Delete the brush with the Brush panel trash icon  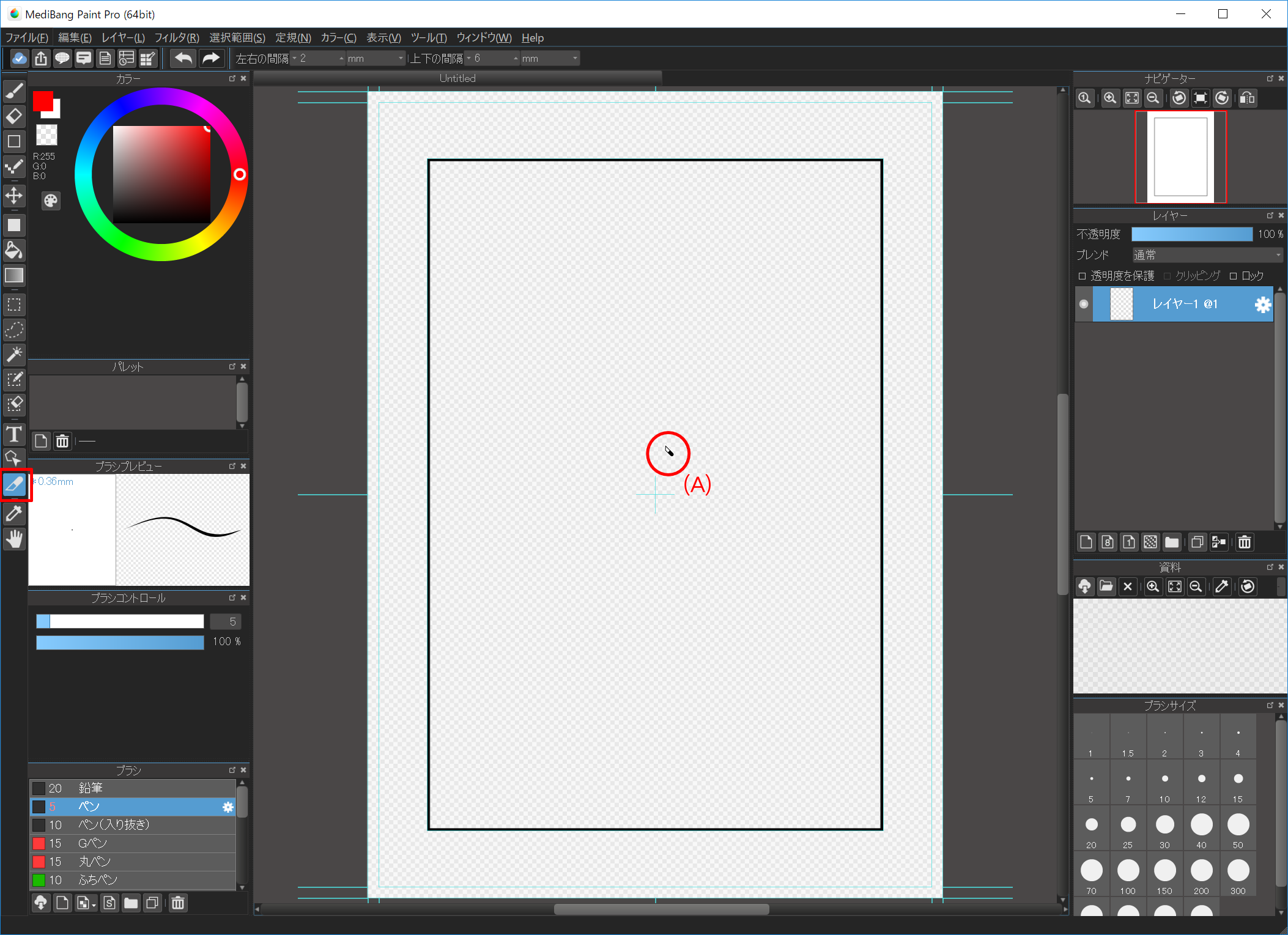point(178,903)
